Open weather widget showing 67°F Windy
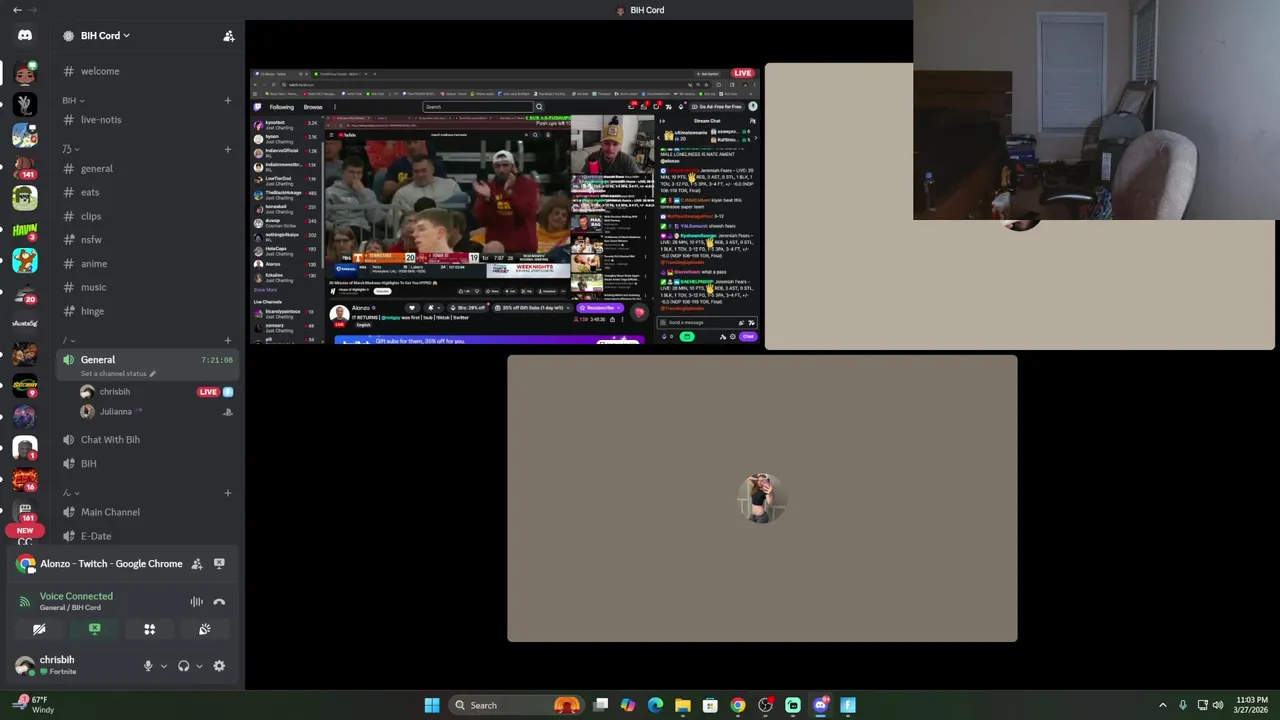 32,705
